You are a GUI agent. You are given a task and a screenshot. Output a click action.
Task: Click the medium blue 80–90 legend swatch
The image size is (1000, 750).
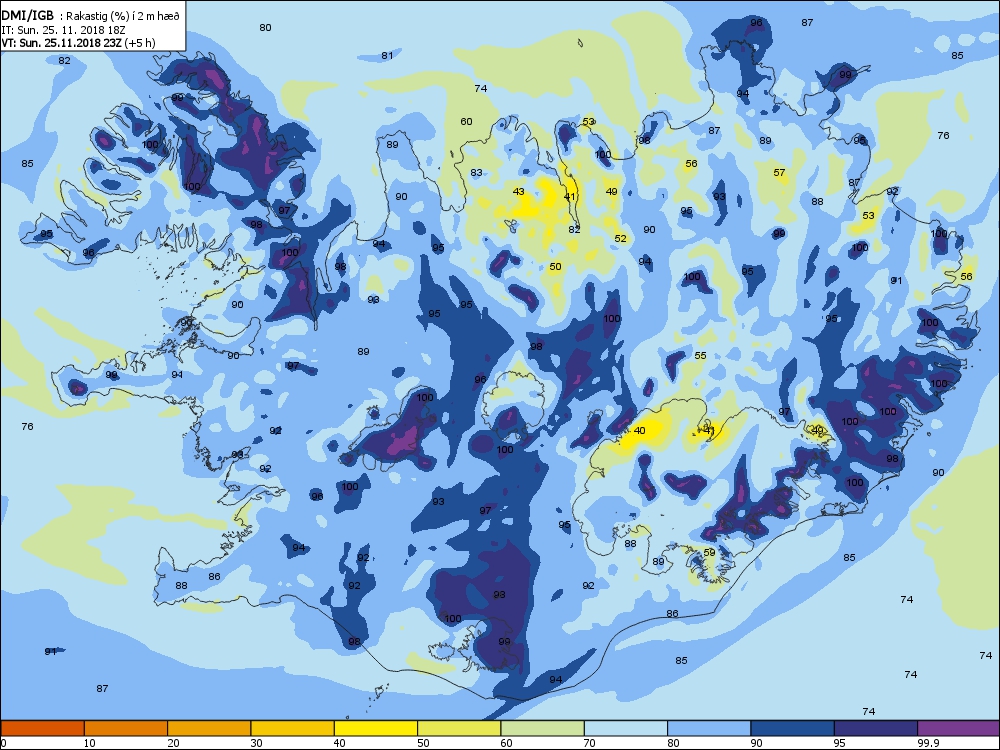pos(709,728)
